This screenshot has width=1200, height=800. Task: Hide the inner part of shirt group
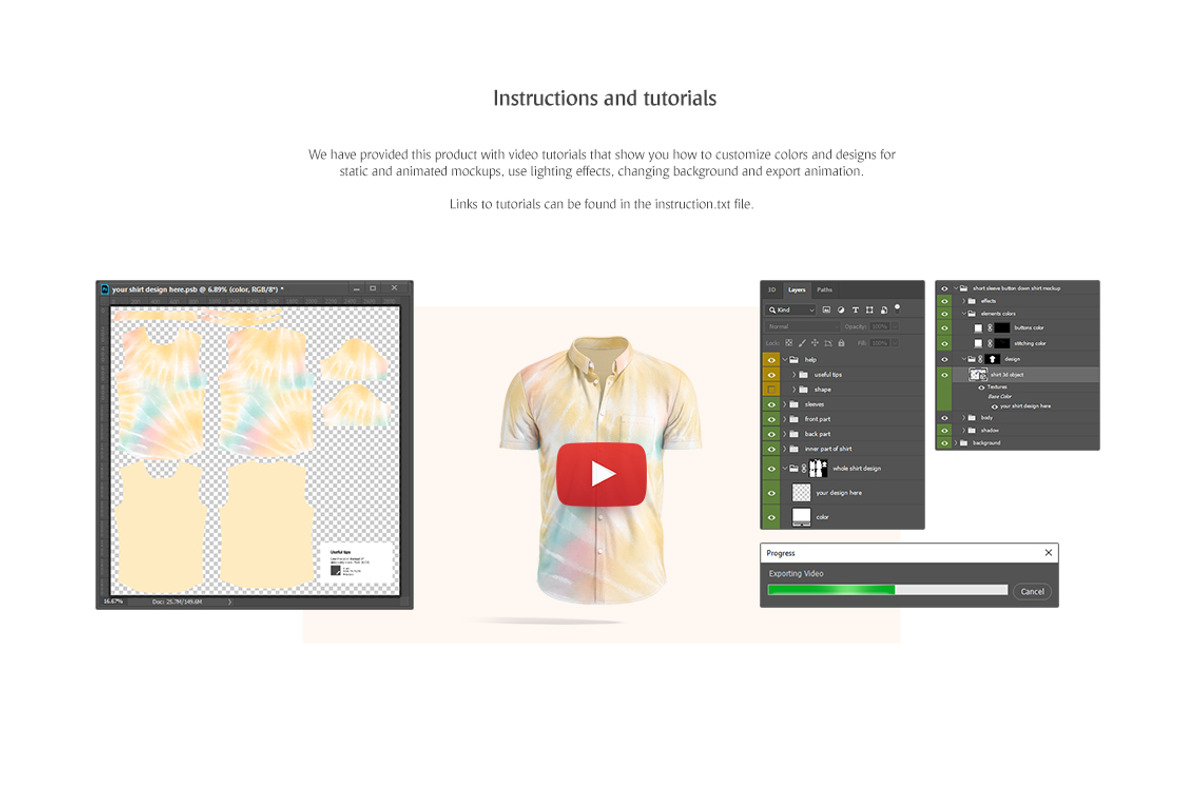[x=772, y=449]
